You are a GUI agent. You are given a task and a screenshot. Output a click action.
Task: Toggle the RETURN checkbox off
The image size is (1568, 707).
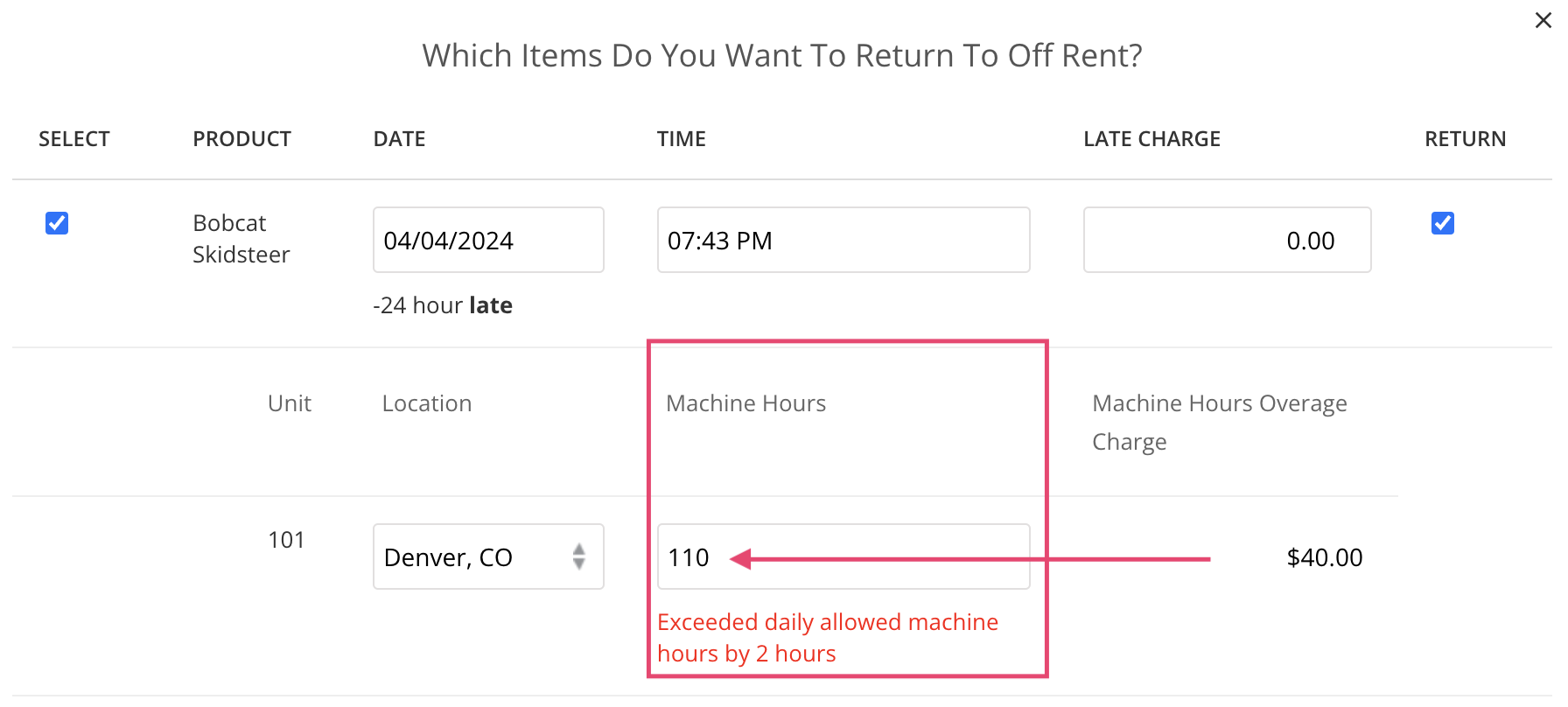[x=1441, y=223]
